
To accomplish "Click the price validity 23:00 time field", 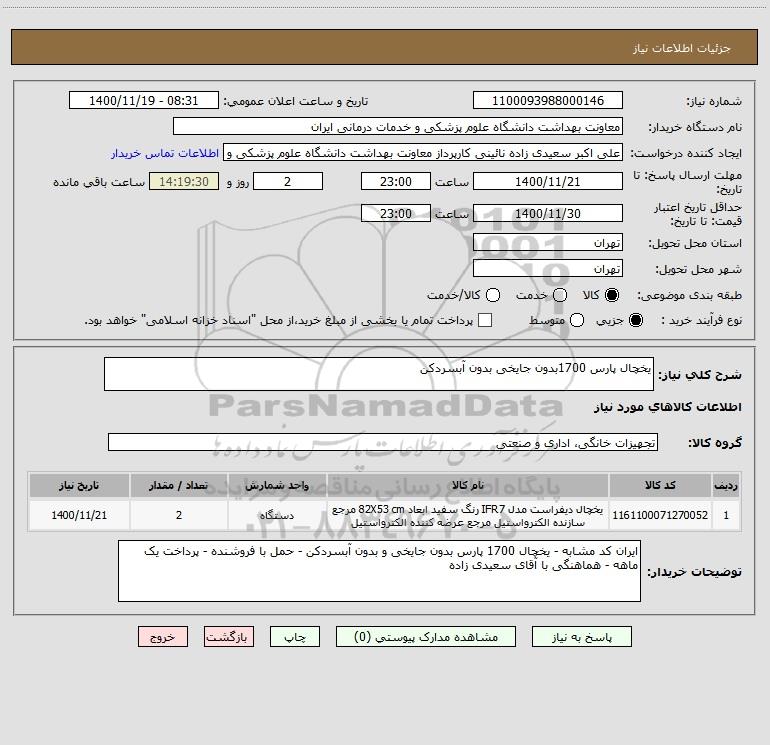I will pos(396,213).
